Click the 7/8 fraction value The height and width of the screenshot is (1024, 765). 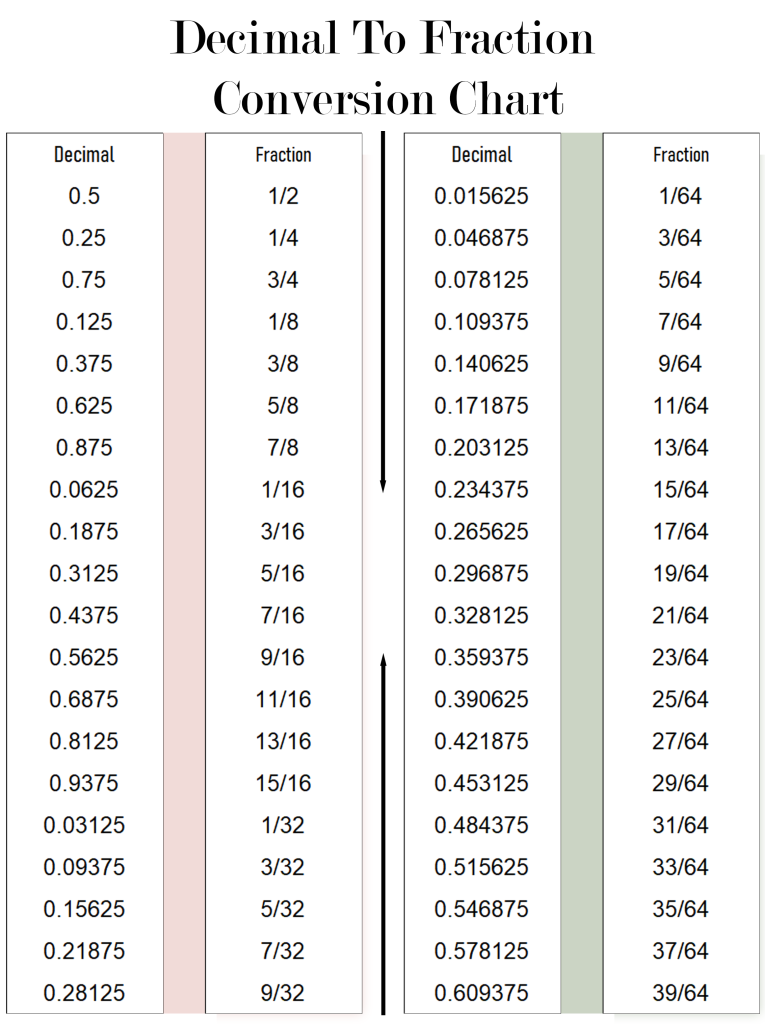point(283,447)
